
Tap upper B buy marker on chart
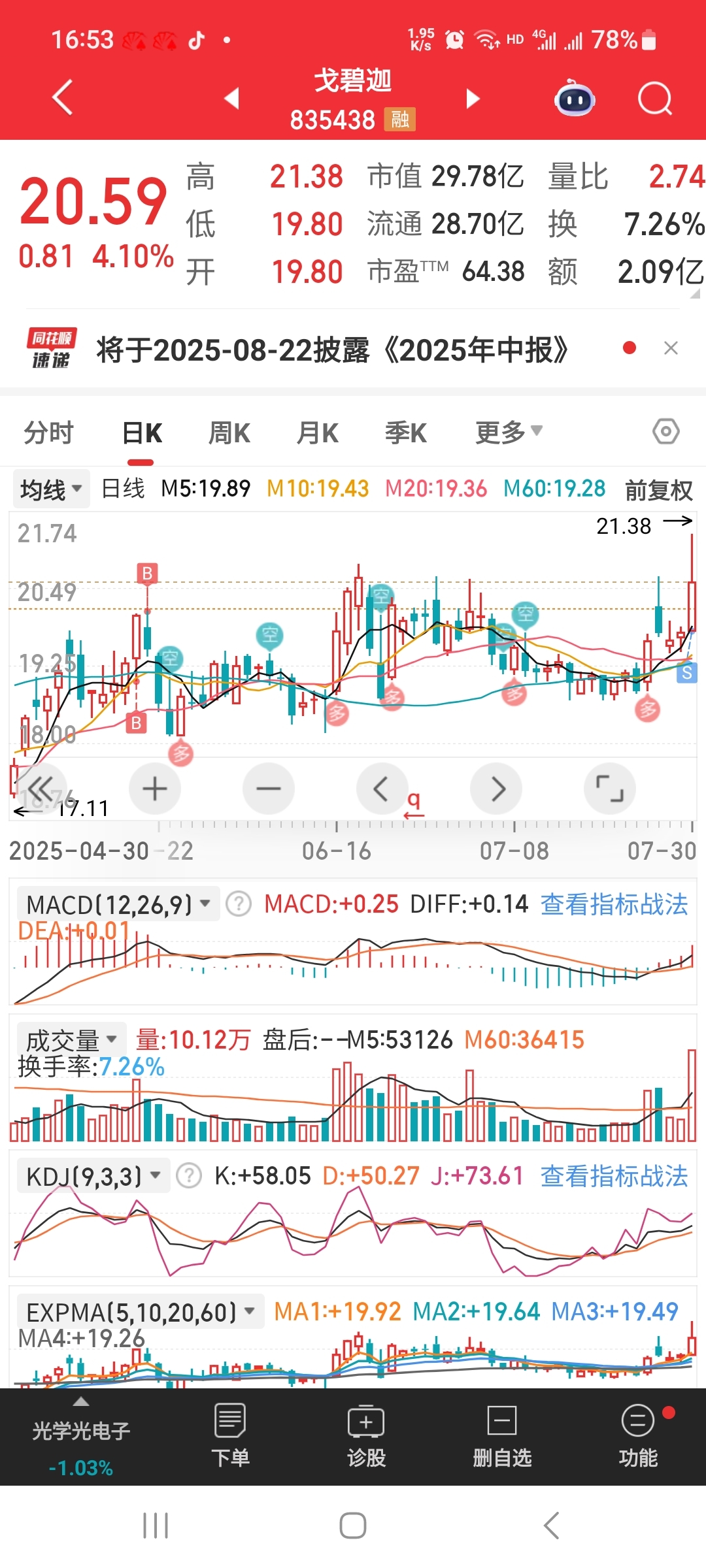coord(147,573)
